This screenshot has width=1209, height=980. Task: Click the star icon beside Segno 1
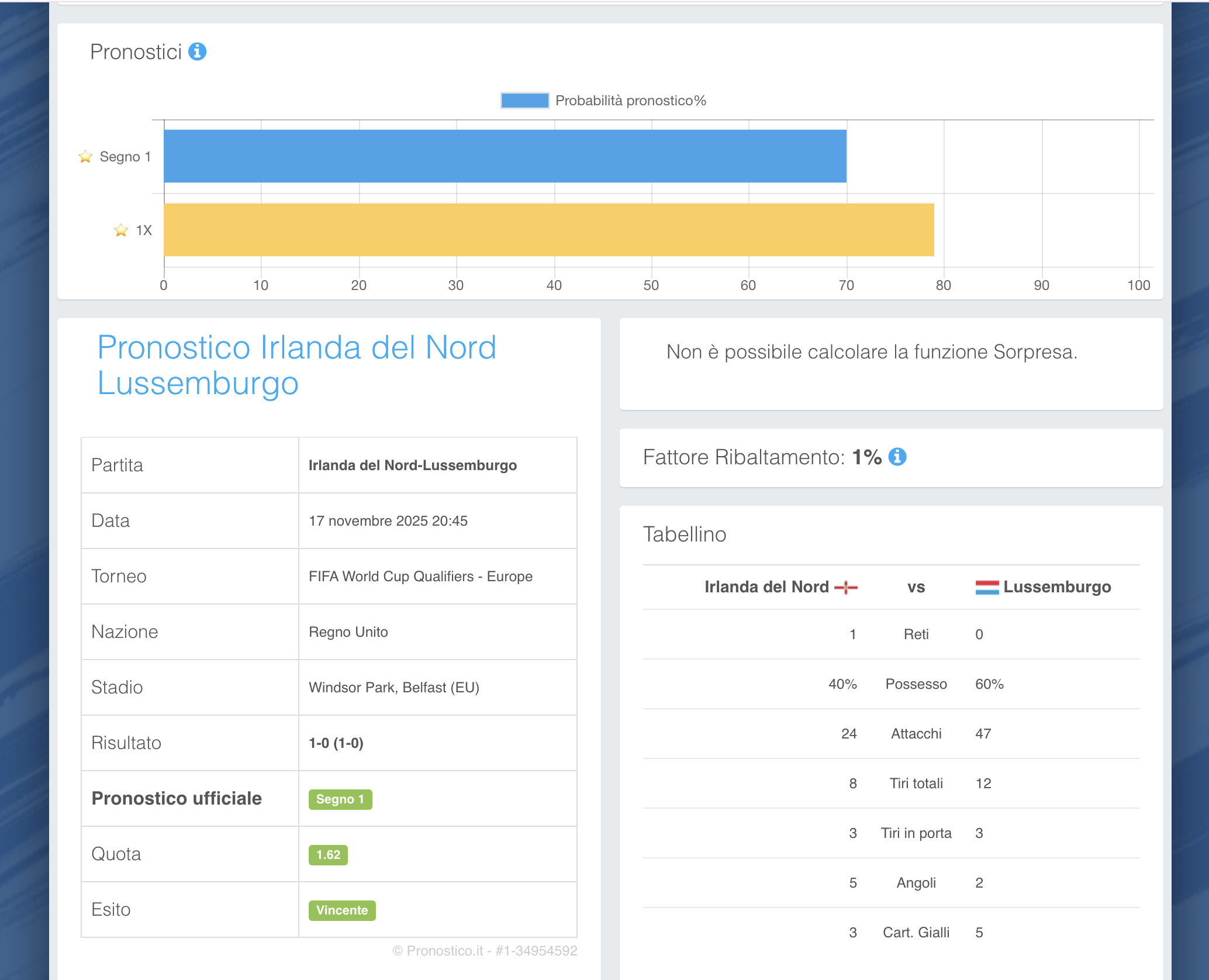coord(85,157)
